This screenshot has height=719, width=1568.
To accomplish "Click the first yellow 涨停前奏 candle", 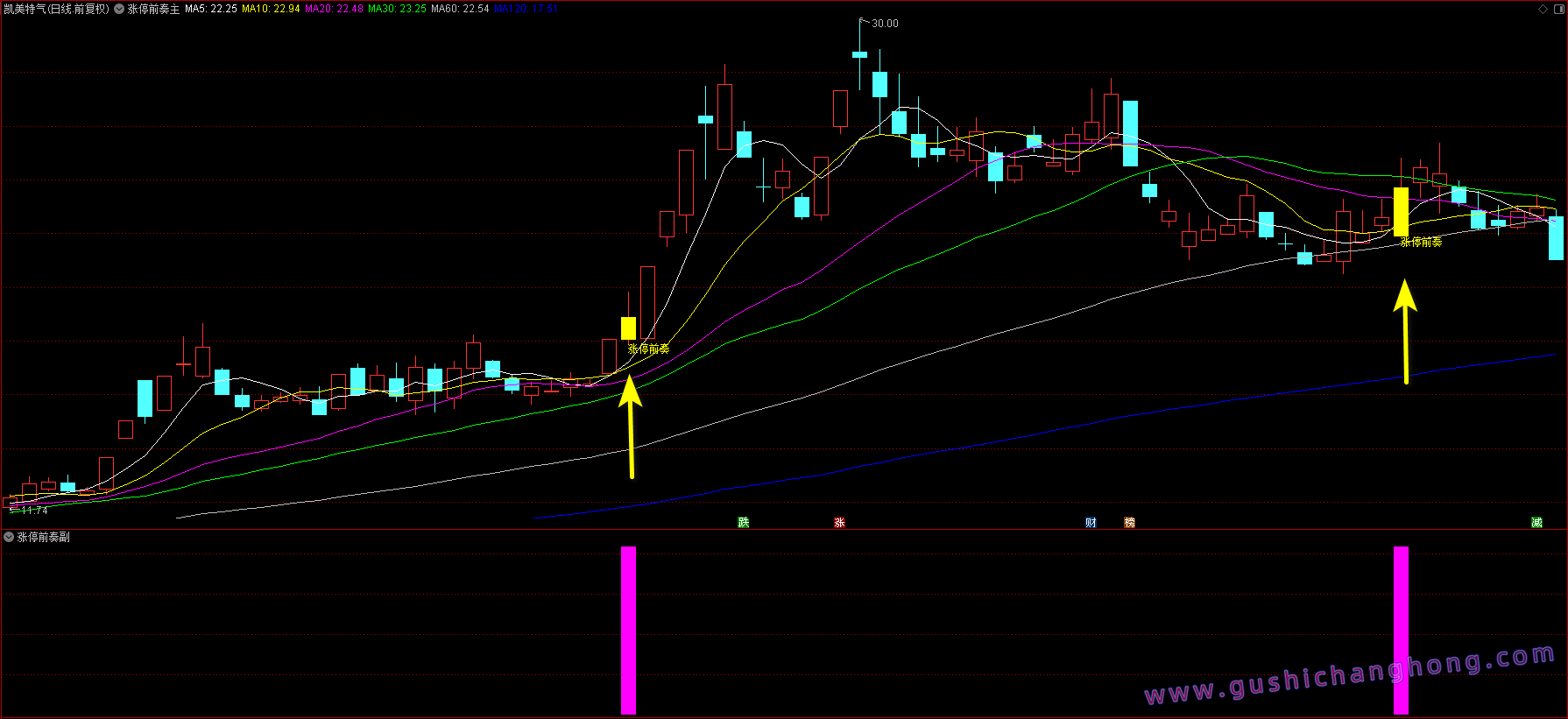I will tap(628, 328).
